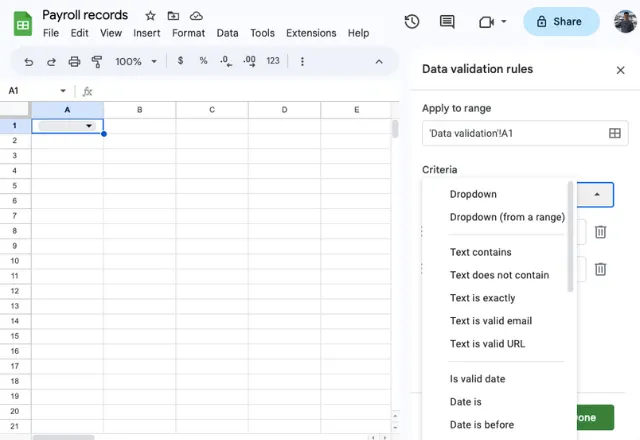Image resolution: width=640 pixels, height=440 pixels.
Task: Open the zoom 100% dropdown
Action: click(136, 61)
